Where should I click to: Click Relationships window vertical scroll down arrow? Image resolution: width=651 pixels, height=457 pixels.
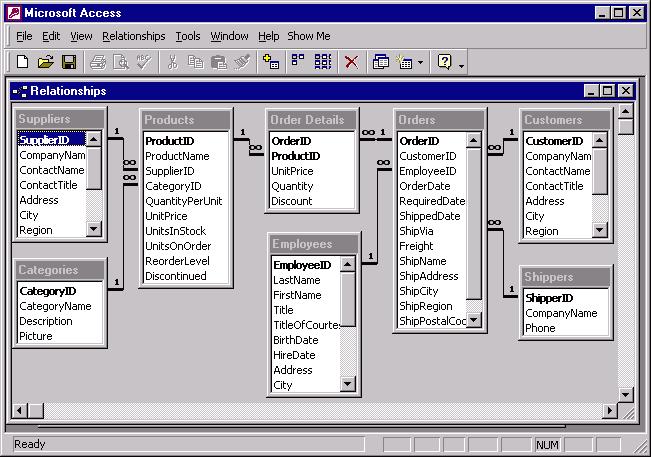[x=625, y=395]
